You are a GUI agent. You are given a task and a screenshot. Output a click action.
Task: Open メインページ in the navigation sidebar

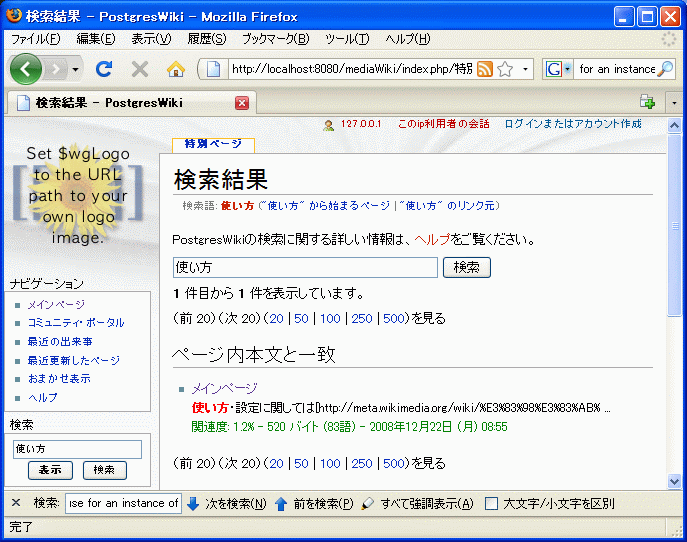(x=56, y=305)
